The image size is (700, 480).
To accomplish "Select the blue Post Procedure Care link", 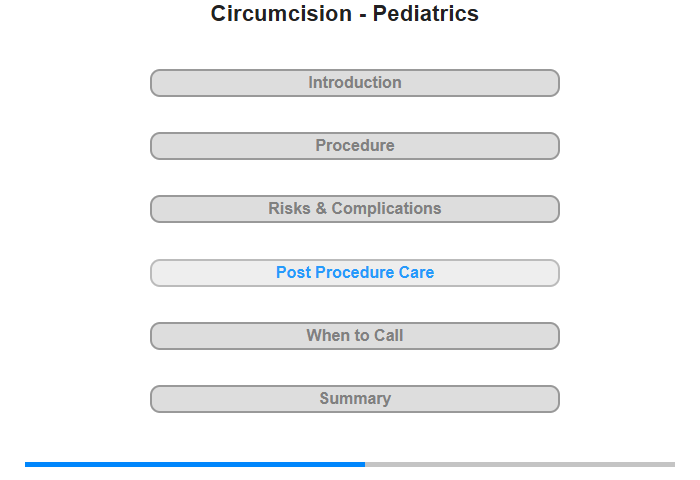I will point(355,273).
